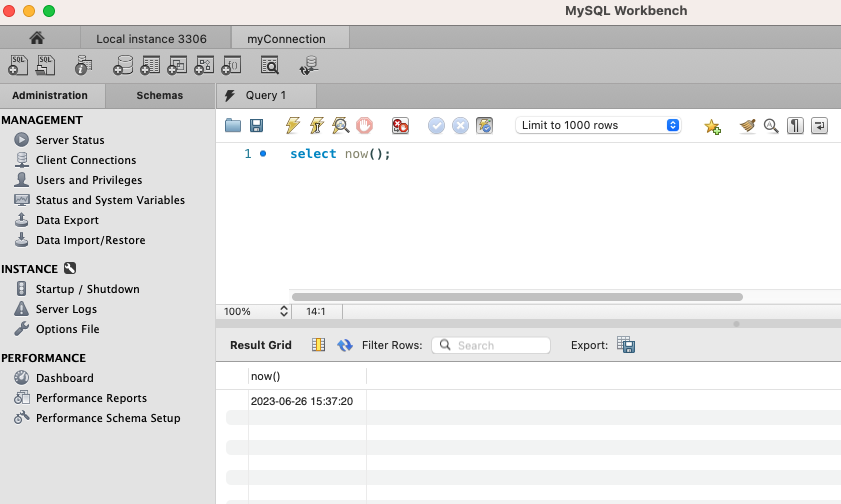Create new table icon
The image size is (841, 504).
click(150, 65)
